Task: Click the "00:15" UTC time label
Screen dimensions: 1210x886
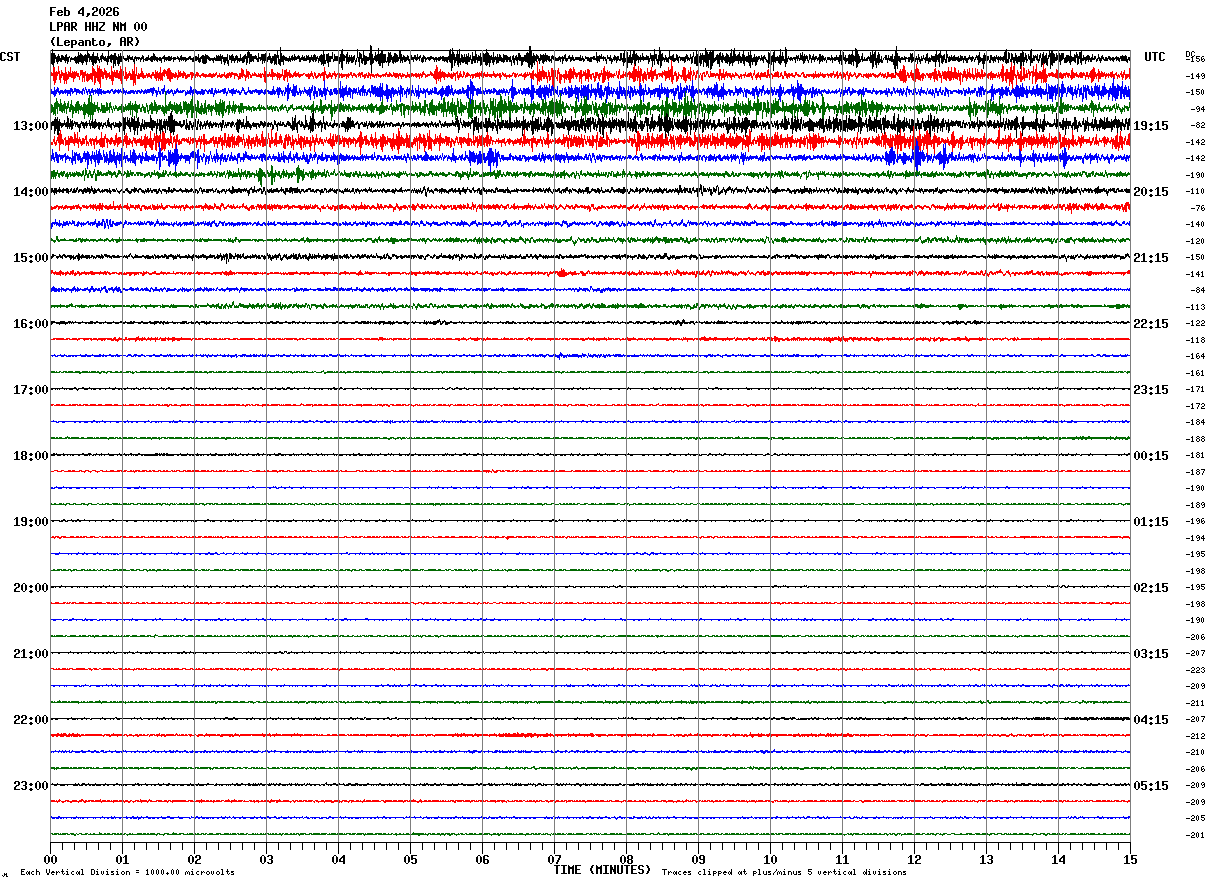Action: 1150,456
